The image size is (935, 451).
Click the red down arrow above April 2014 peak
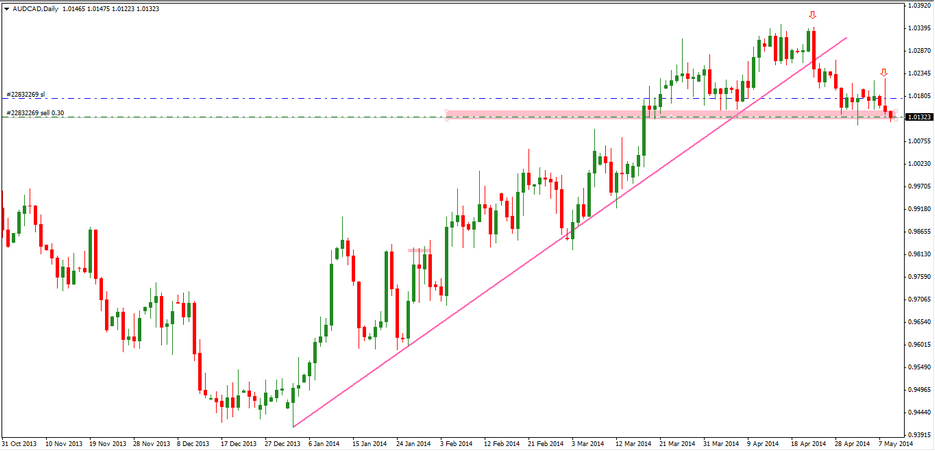coord(813,16)
